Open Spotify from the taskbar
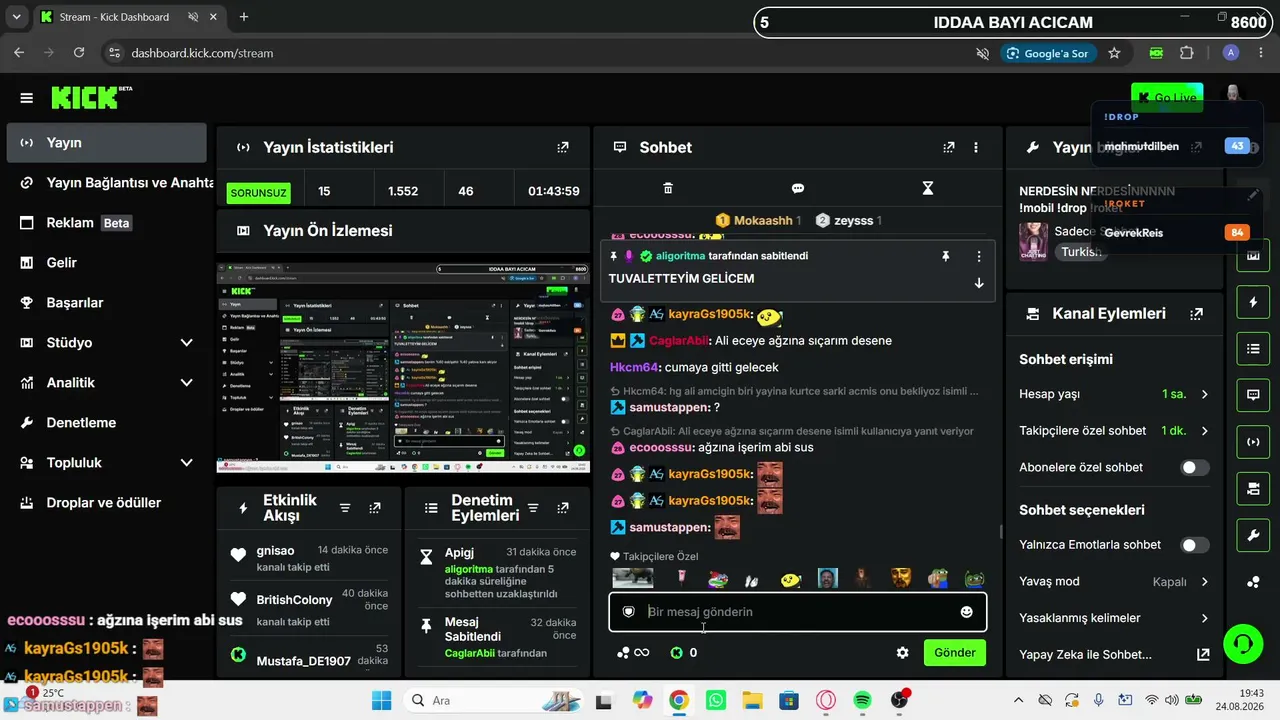The height and width of the screenshot is (720, 1280). point(863,700)
